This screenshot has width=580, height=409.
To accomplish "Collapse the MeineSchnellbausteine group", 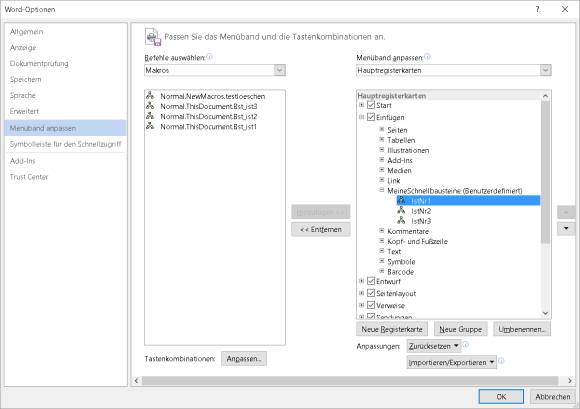I will (x=382, y=190).
